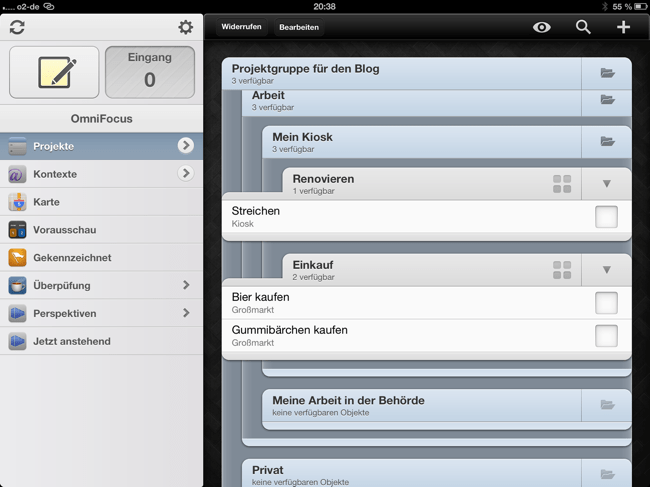Tap the sync refresh icon
This screenshot has width=650, height=487.
(17, 28)
